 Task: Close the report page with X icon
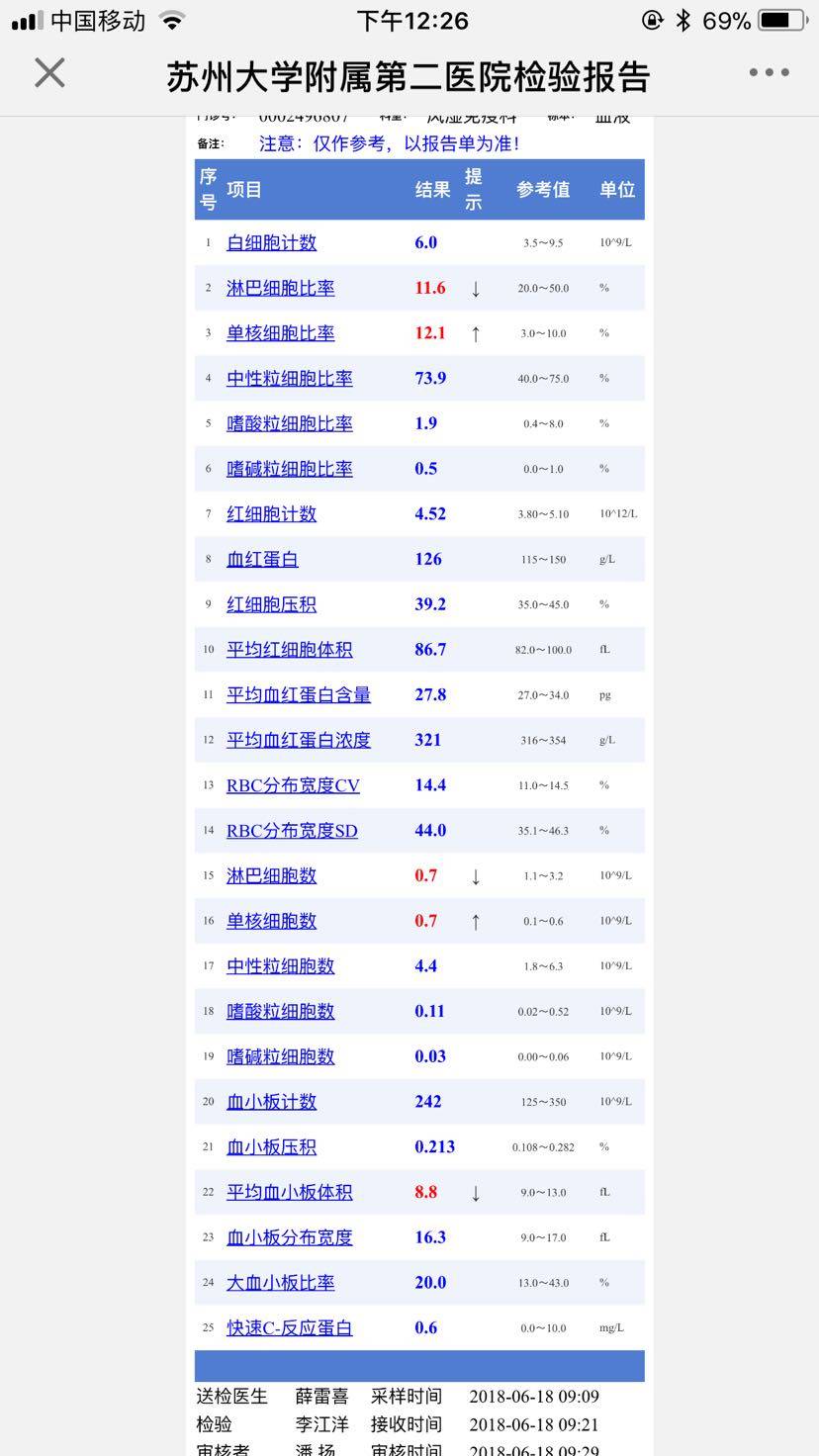(x=49, y=73)
